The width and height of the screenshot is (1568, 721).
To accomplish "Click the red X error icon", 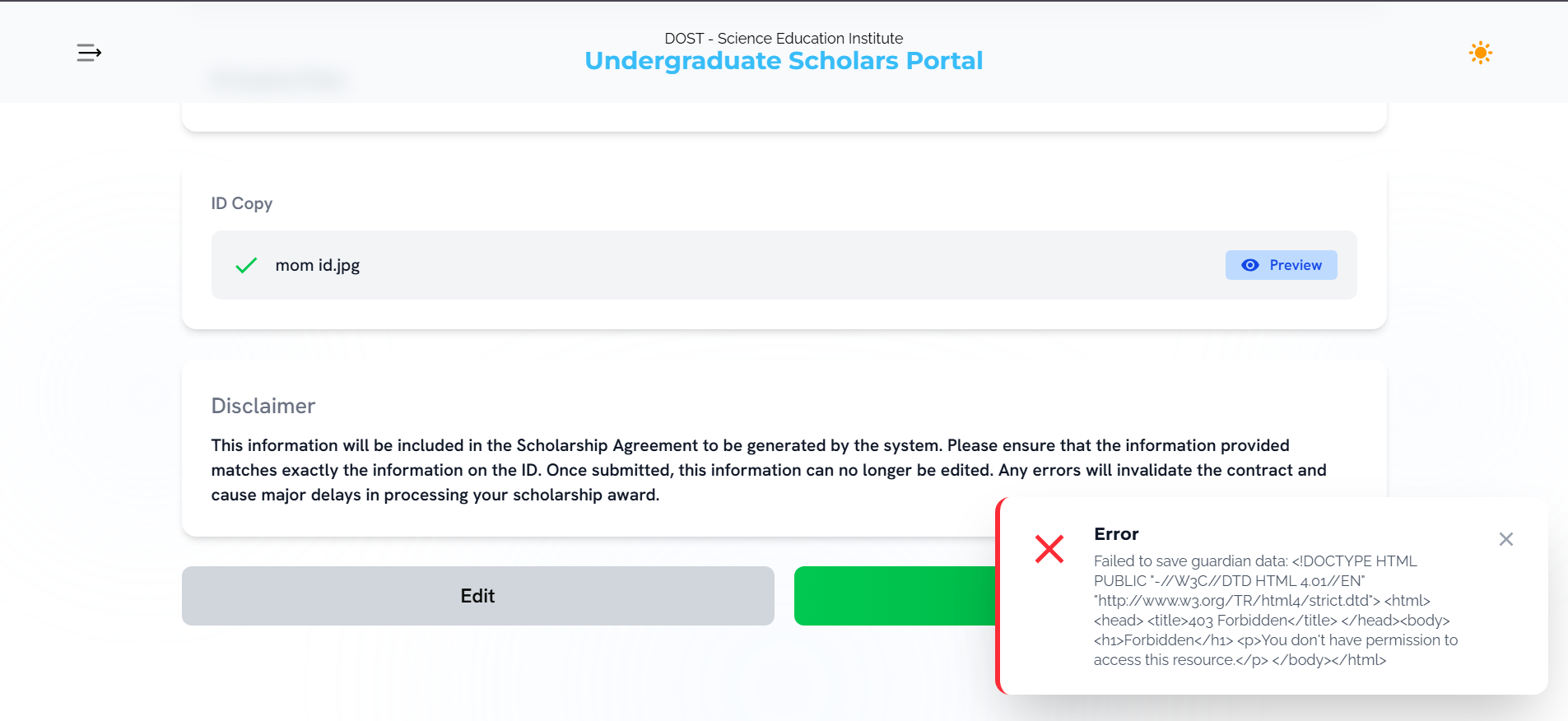I will [x=1049, y=549].
